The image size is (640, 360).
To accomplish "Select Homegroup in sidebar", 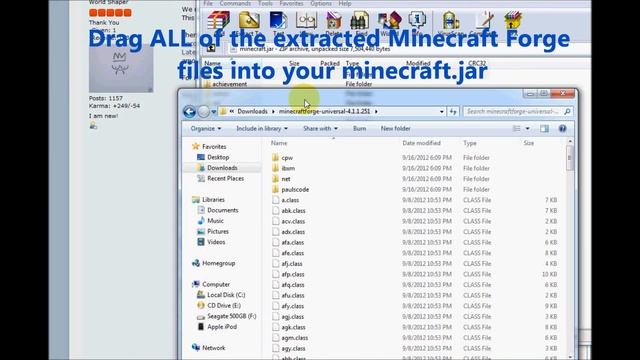I will click(218, 263).
